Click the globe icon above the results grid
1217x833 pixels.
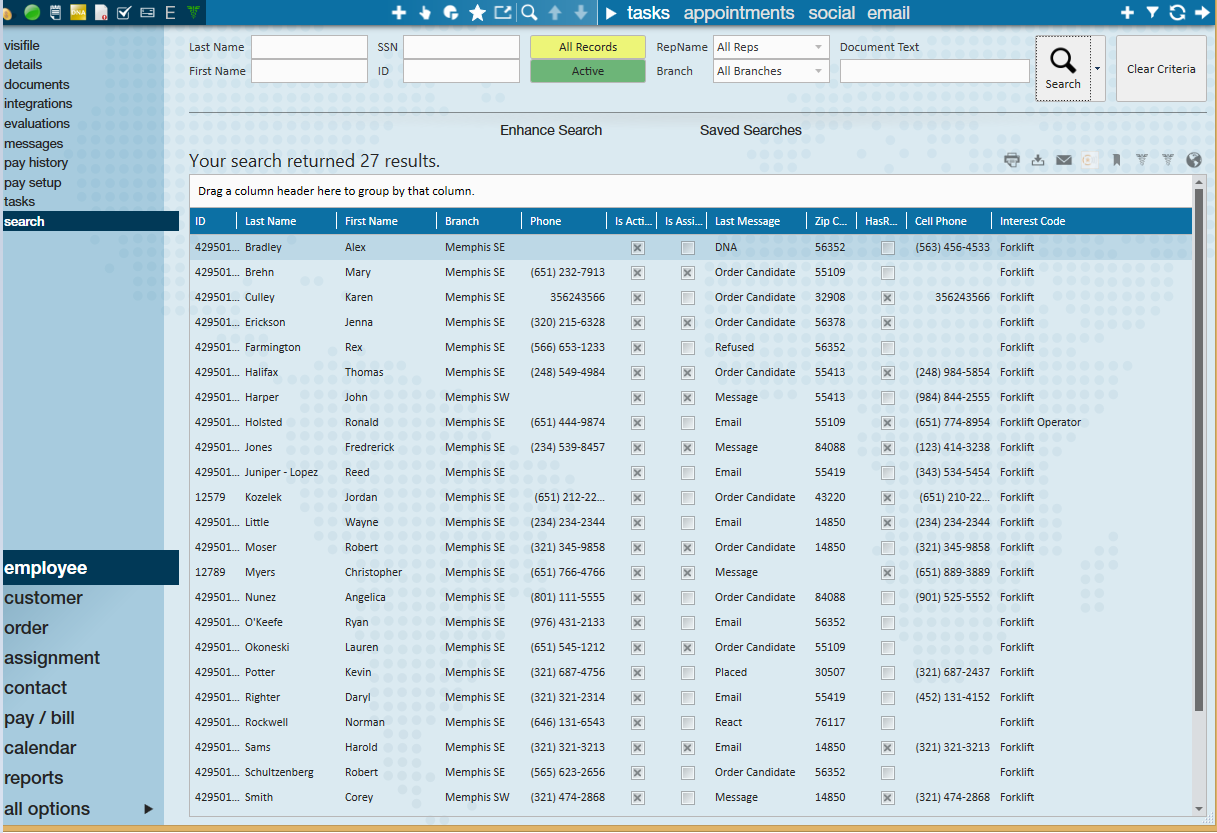pyautogui.click(x=1193, y=160)
